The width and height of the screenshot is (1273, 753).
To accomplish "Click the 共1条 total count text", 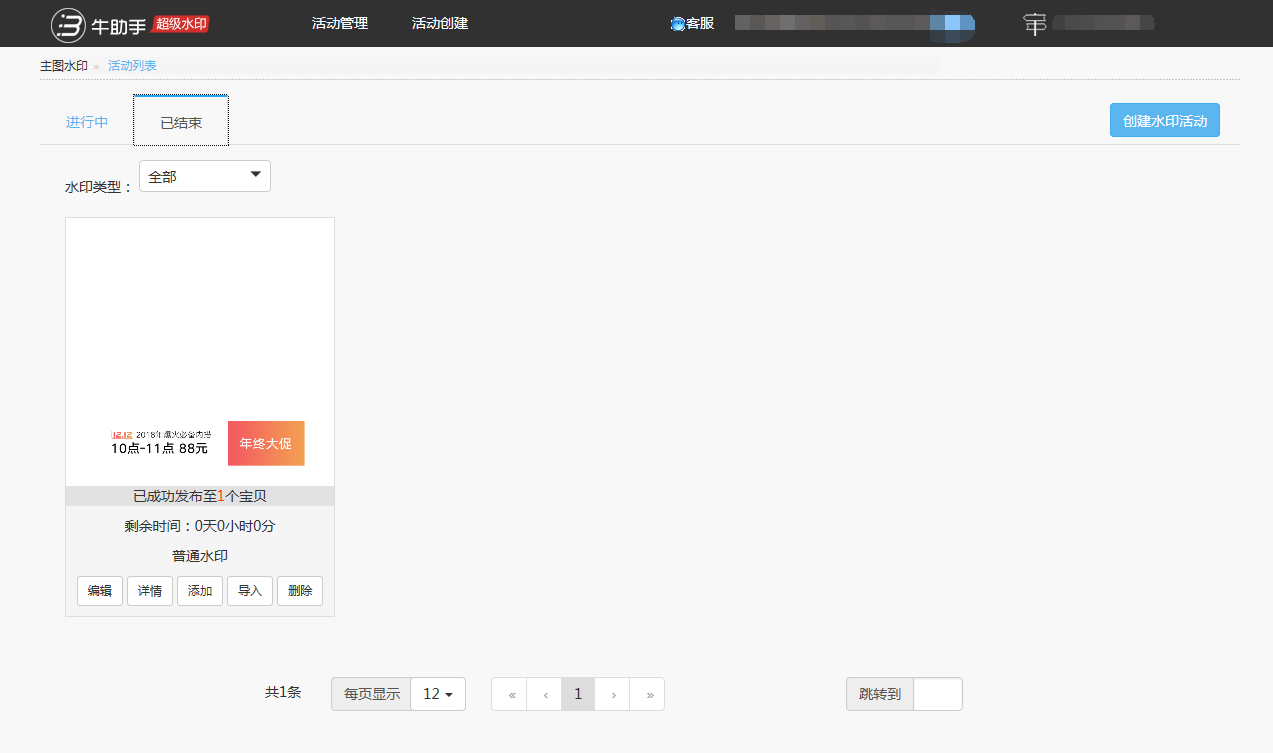I will click(x=283, y=692).
